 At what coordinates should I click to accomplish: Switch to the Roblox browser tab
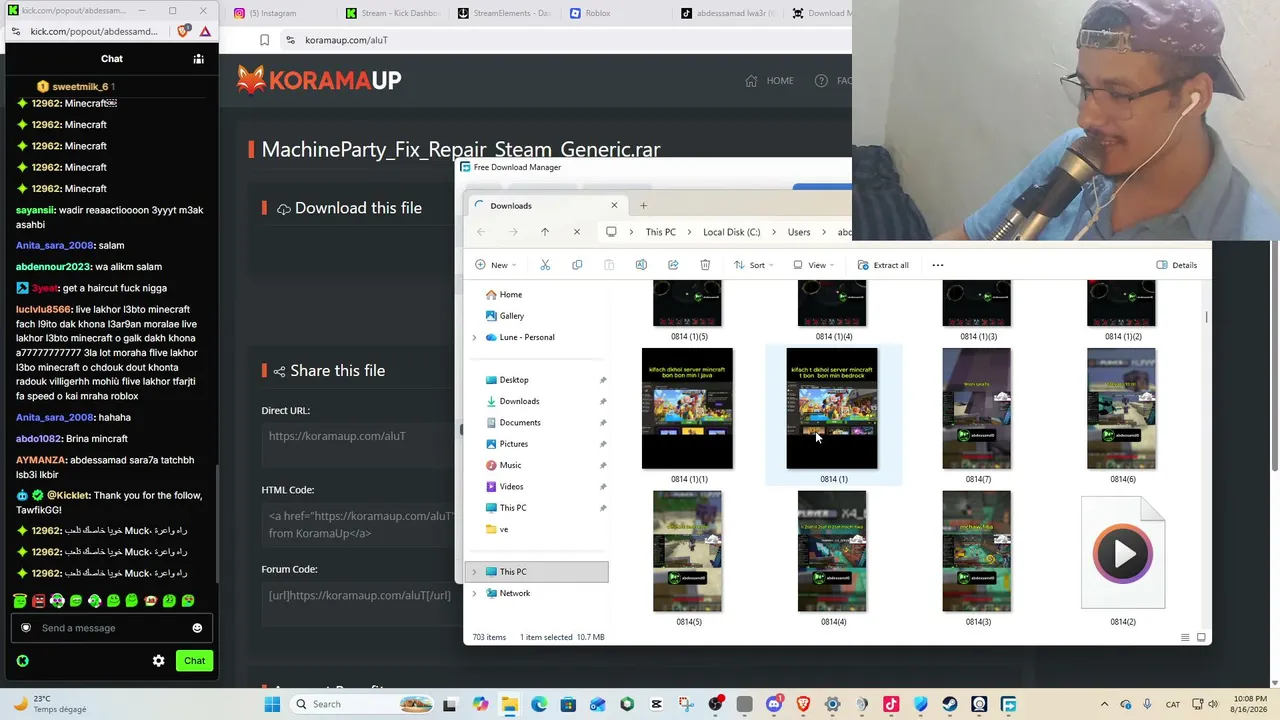click(614, 13)
